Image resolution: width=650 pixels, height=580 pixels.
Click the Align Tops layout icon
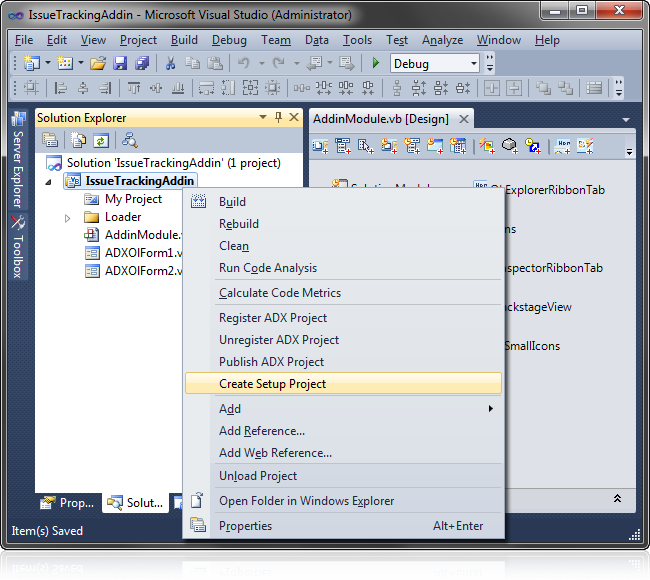pos(134,88)
